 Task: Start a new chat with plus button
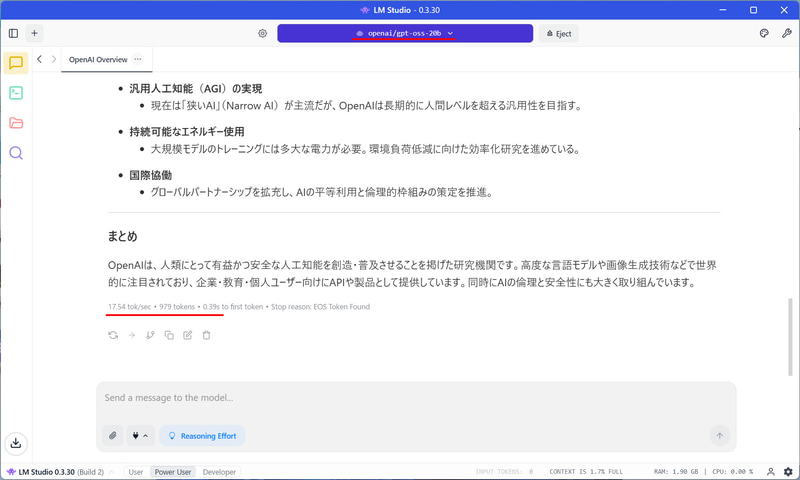click(34, 33)
